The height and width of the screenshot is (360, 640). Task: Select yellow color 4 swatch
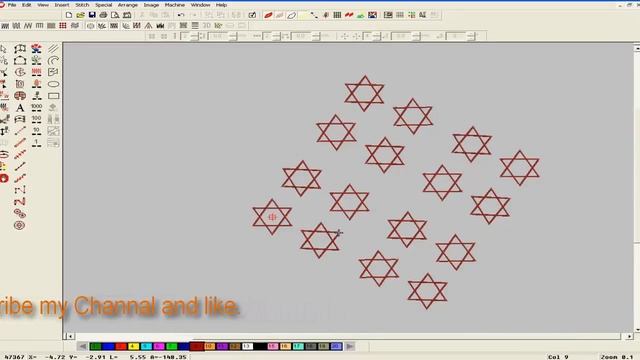(133, 346)
